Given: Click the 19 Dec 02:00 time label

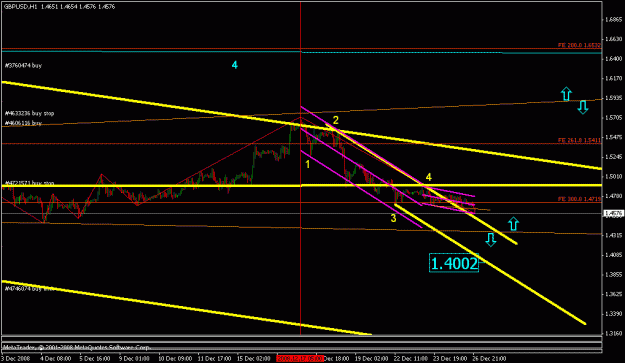Looking at the screenshot, I should 371,359.
